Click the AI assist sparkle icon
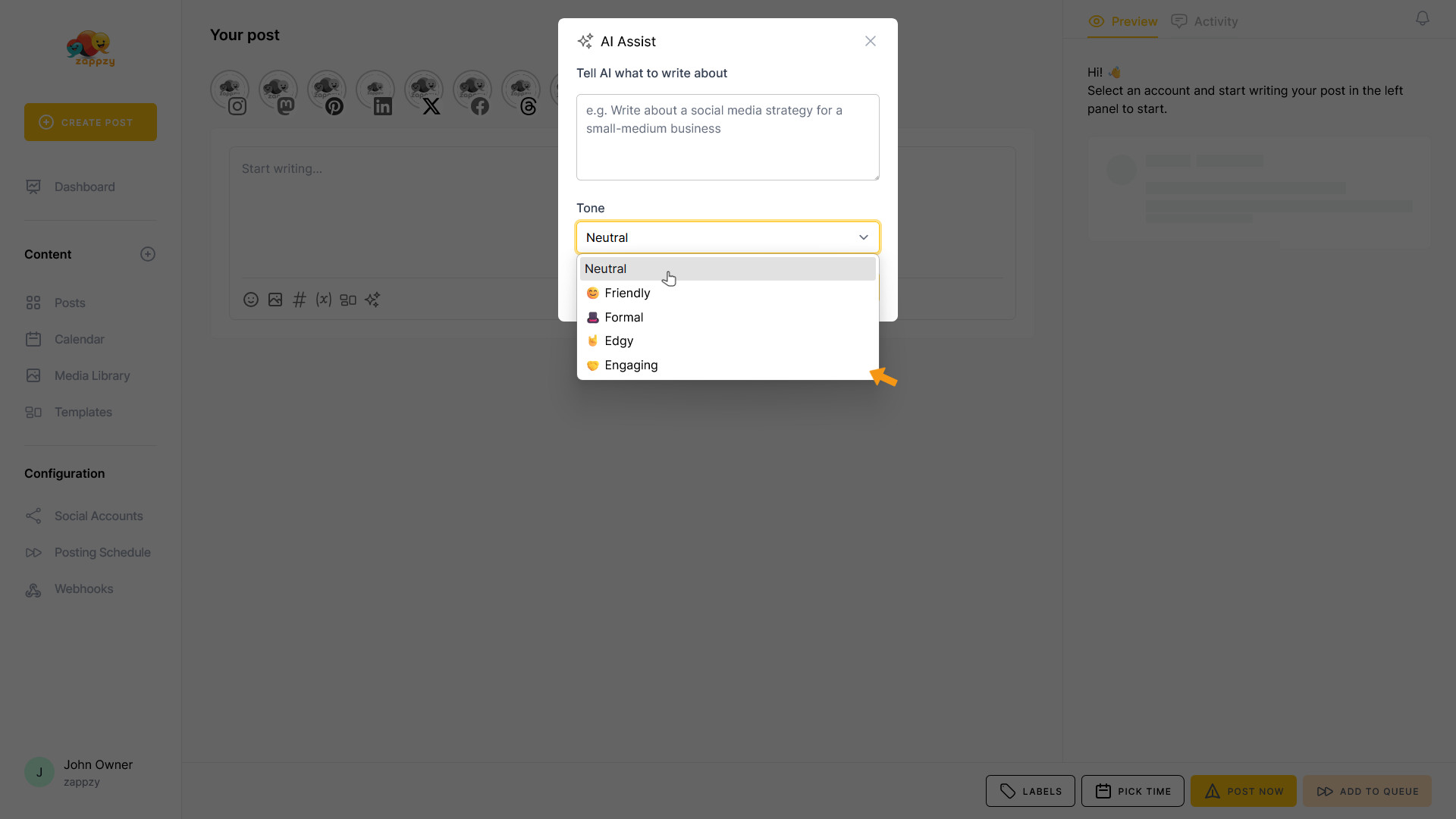 click(x=372, y=300)
